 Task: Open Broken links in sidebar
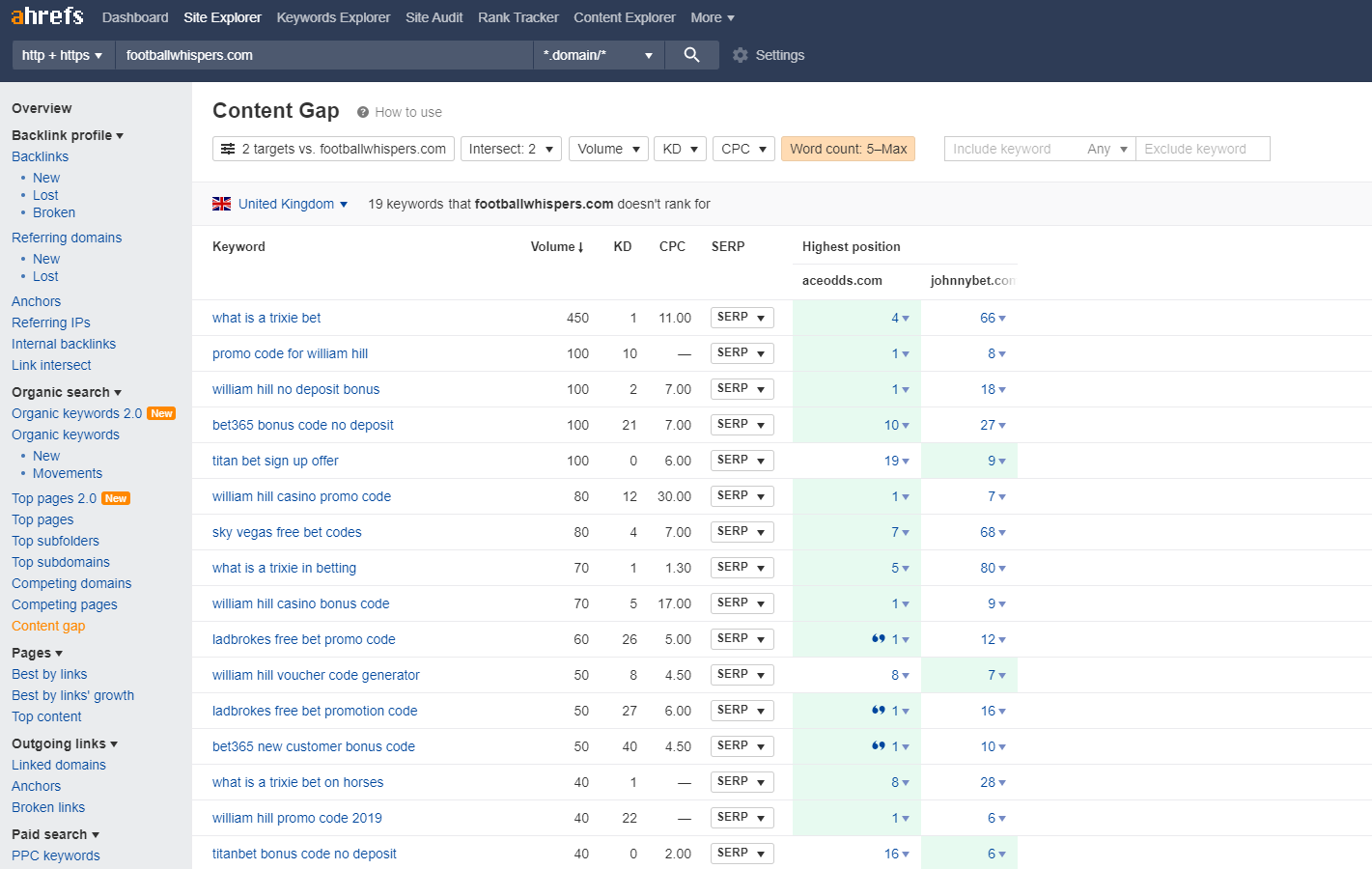48,807
